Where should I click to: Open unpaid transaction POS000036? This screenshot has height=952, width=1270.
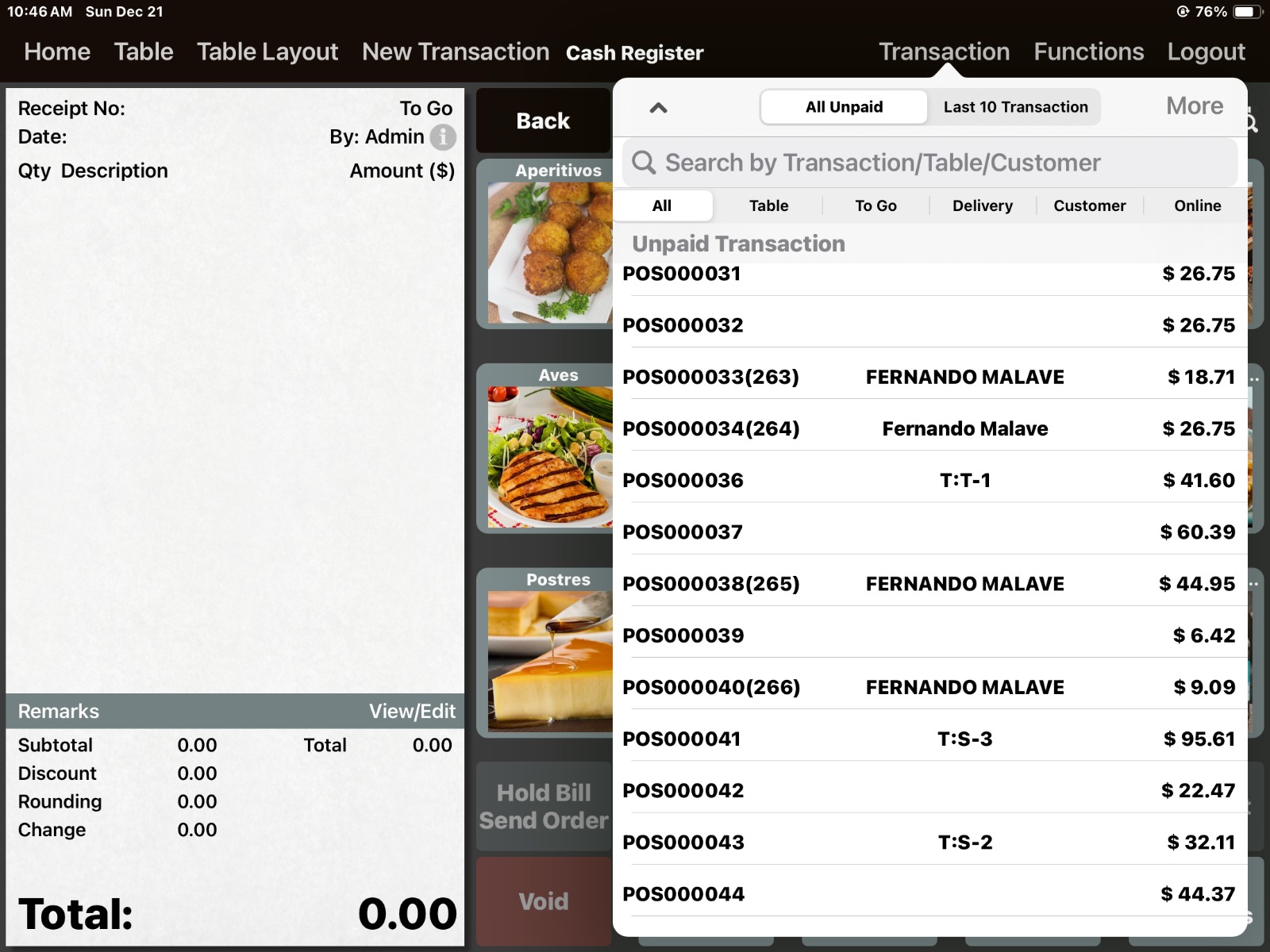click(929, 481)
